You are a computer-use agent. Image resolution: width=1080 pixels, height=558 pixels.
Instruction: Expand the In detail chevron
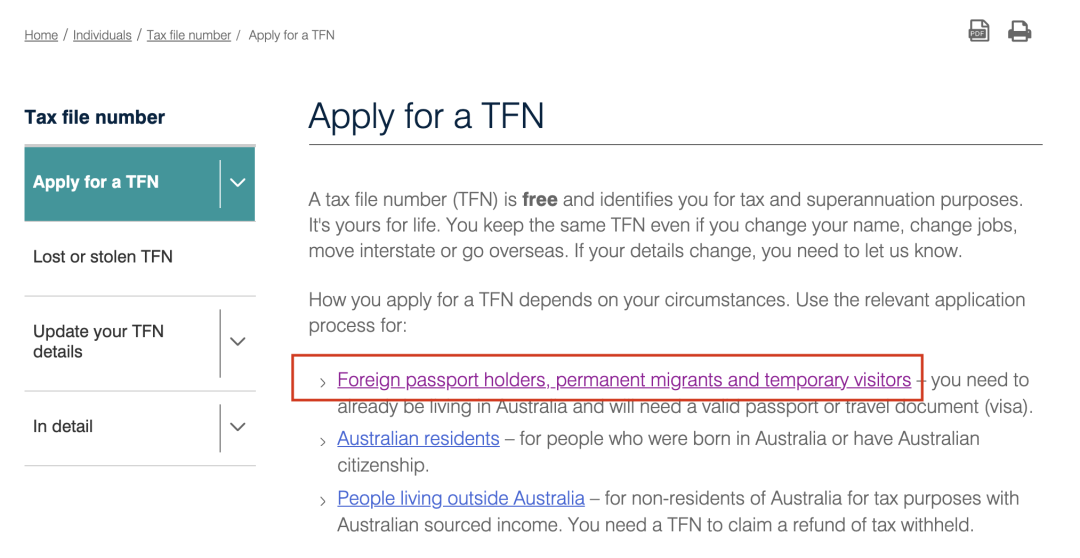238,427
